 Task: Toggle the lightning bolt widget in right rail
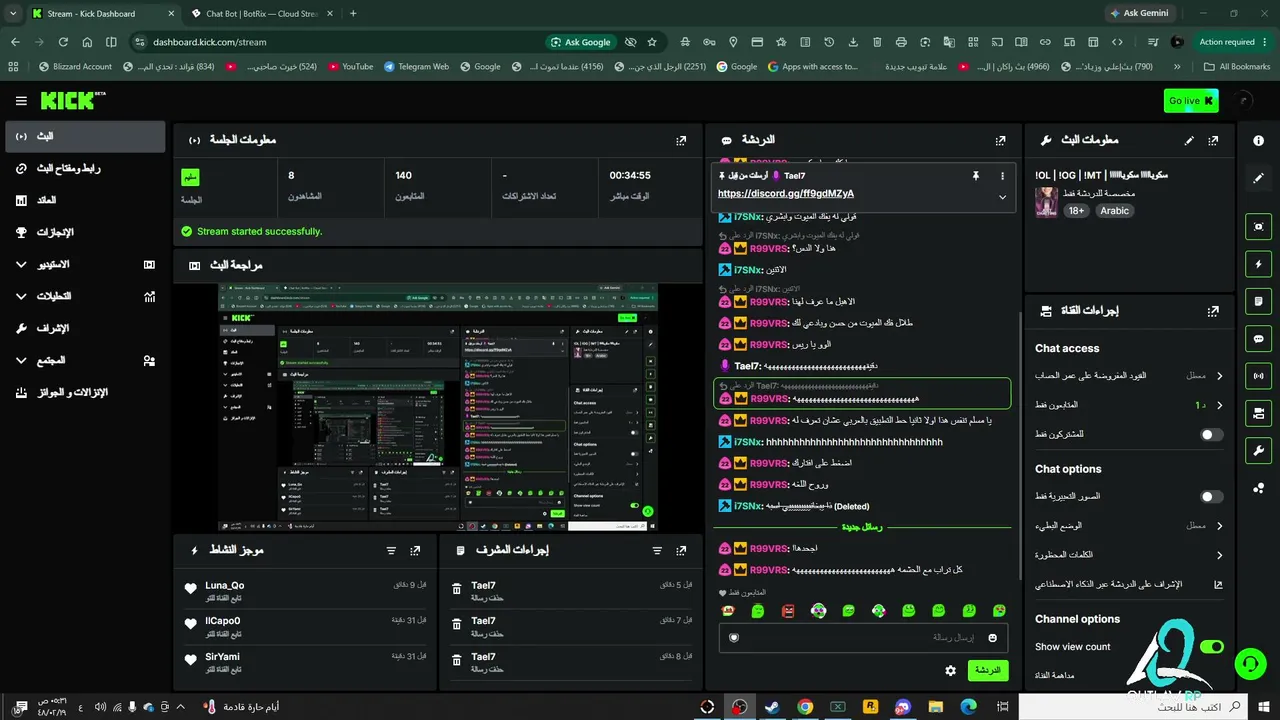[x=1259, y=264]
